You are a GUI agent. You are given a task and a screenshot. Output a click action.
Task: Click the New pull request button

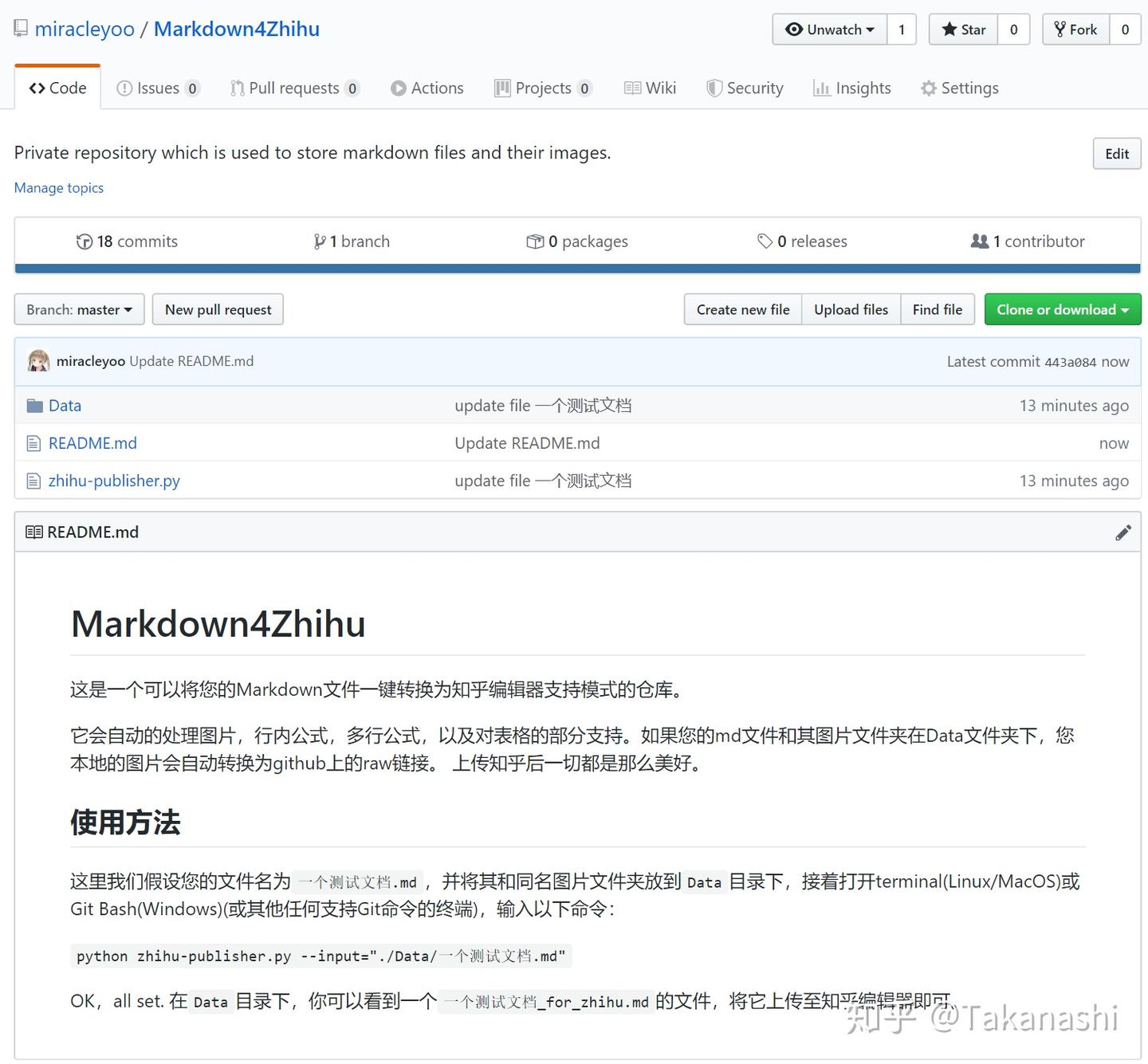tap(218, 309)
